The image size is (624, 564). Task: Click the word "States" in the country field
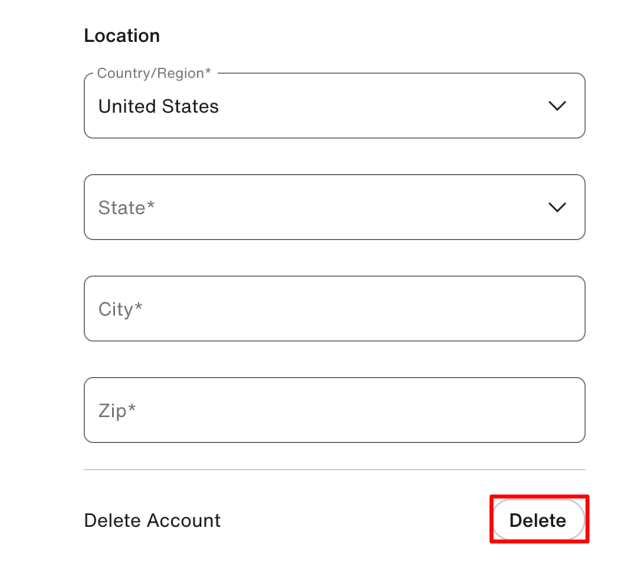pos(191,106)
